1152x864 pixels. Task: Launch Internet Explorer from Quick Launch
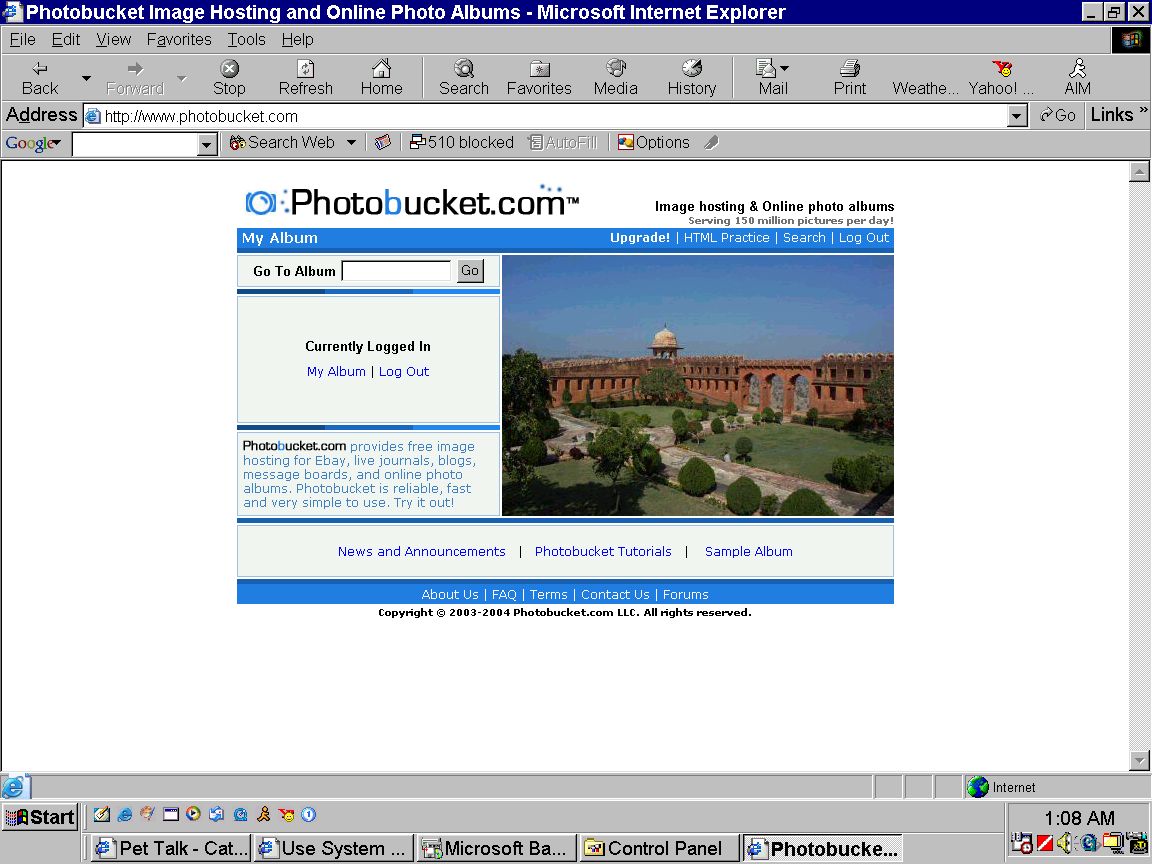pos(125,814)
